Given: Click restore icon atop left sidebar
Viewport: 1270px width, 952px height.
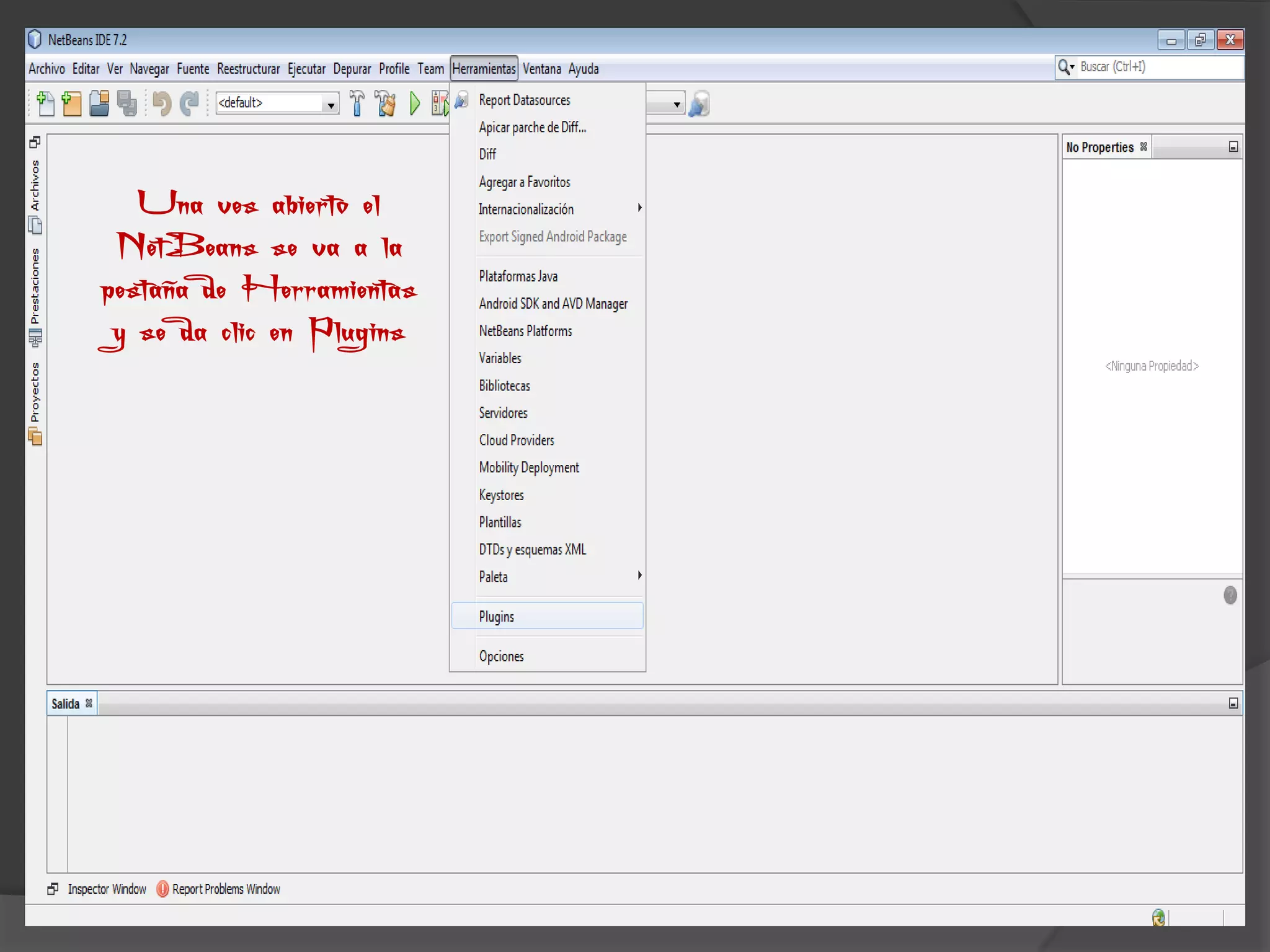Looking at the screenshot, I should click(x=35, y=142).
